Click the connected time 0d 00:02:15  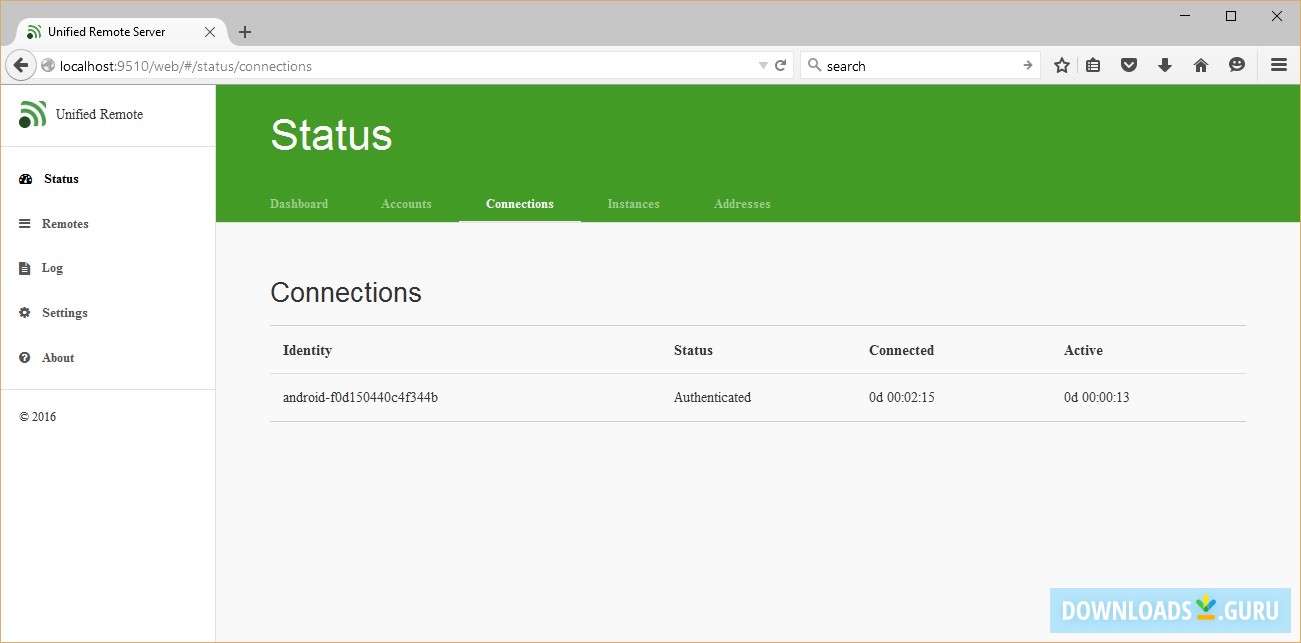click(901, 398)
